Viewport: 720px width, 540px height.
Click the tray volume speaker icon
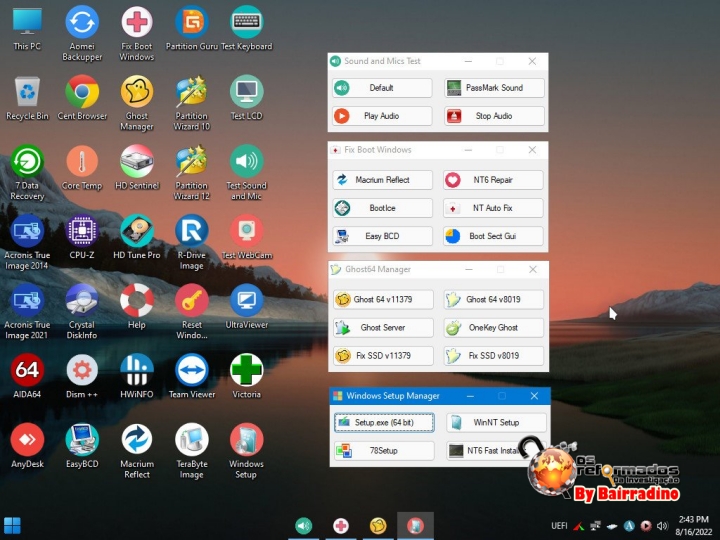pyautogui.click(x=662, y=526)
